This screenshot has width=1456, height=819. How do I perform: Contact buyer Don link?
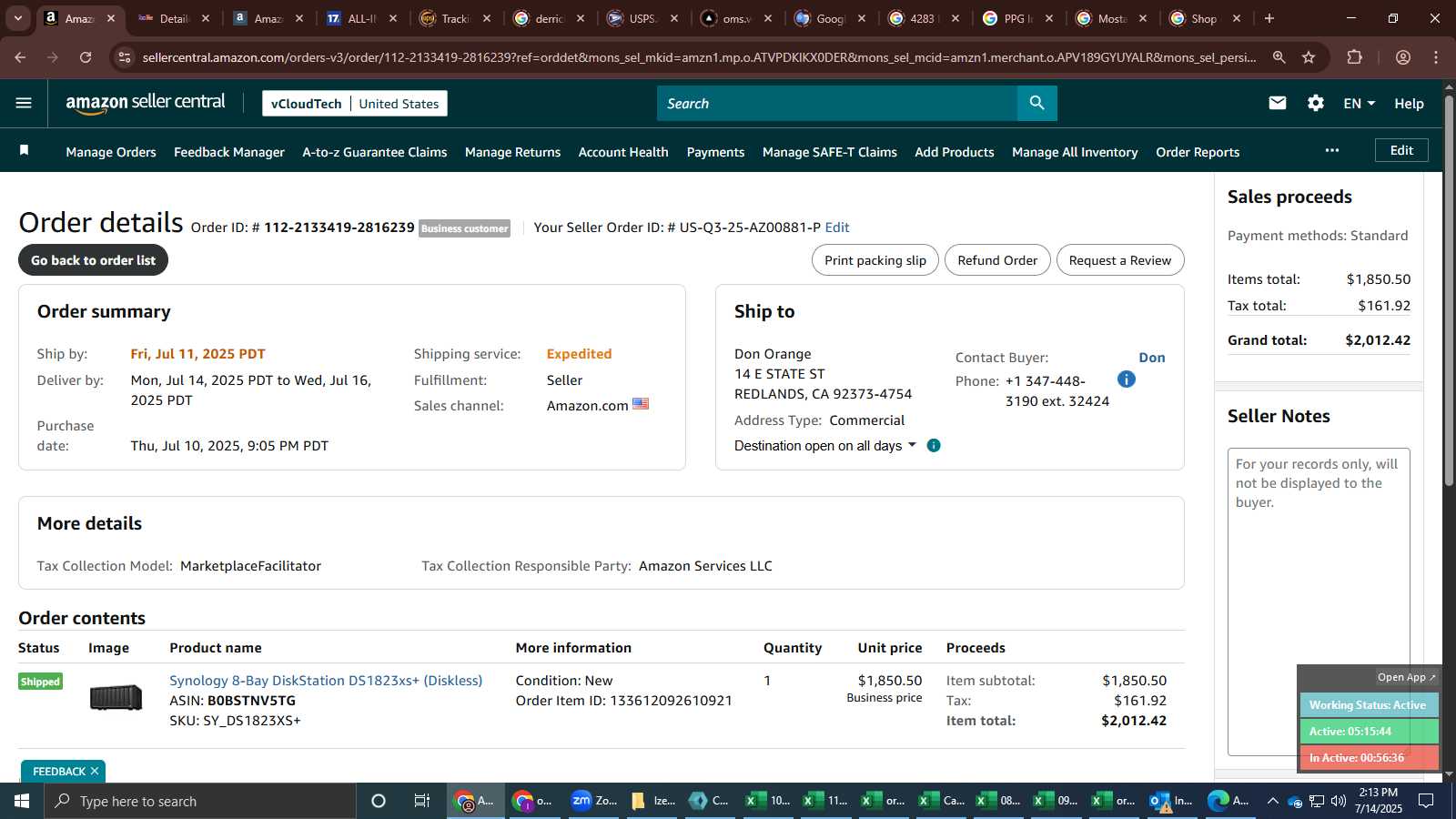pyautogui.click(x=1152, y=358)
